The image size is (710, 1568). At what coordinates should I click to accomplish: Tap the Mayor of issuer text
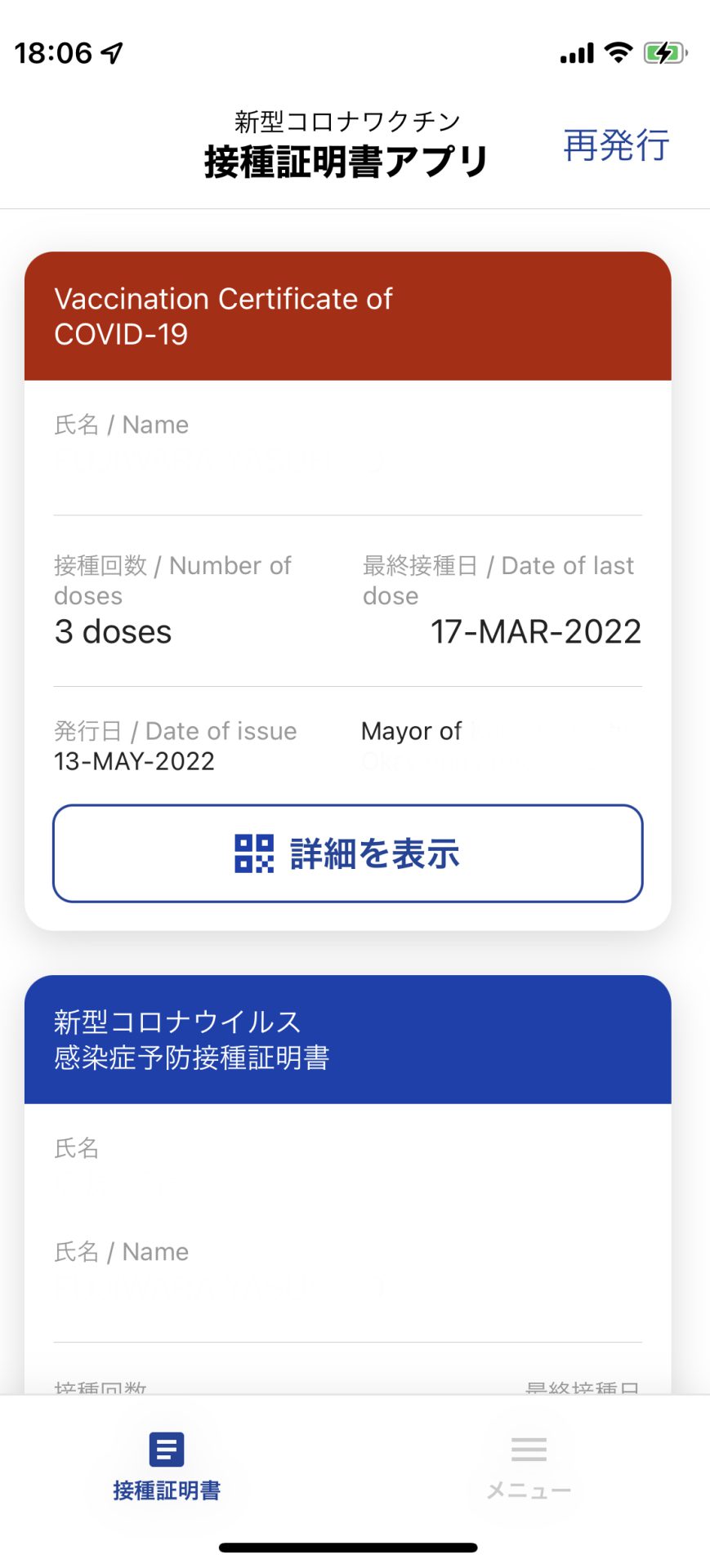tap(412, 731)
